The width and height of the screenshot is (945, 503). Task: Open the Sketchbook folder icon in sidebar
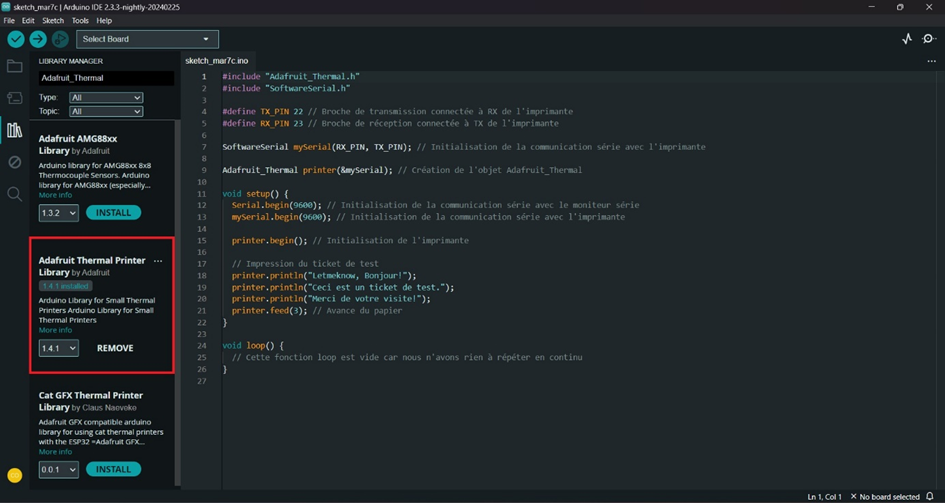click(14, 67)
